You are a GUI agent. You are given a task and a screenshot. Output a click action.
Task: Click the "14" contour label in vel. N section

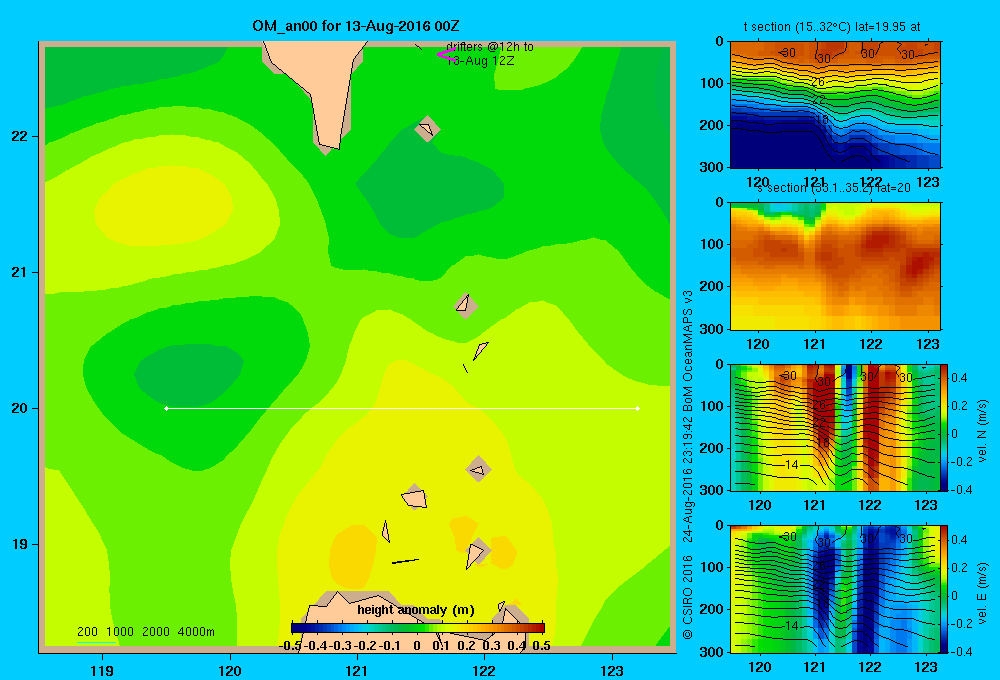tap(791, 465)
